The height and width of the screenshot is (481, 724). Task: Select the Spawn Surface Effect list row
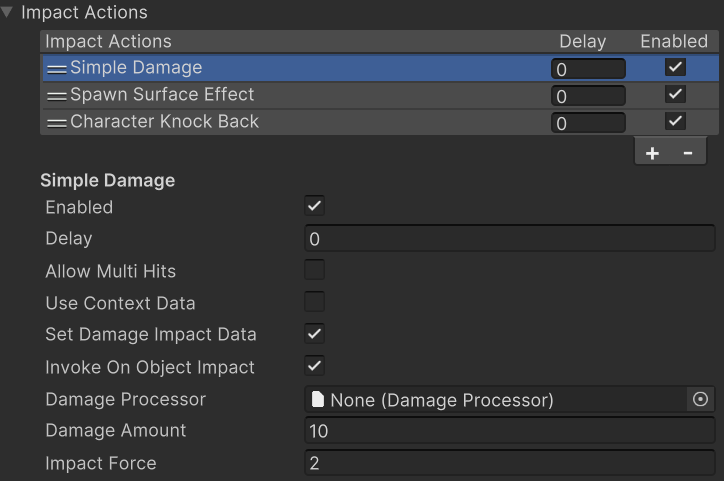(300, 95)
